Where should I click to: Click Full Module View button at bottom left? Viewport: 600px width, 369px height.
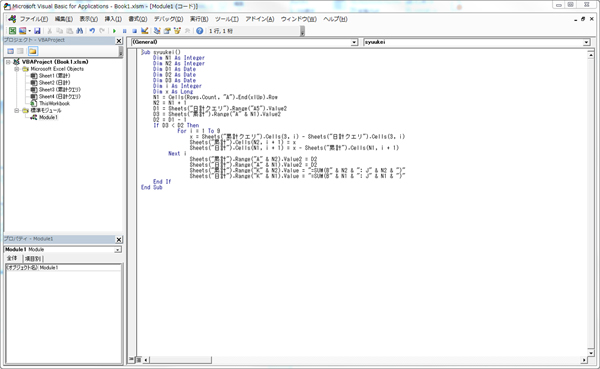139,359
